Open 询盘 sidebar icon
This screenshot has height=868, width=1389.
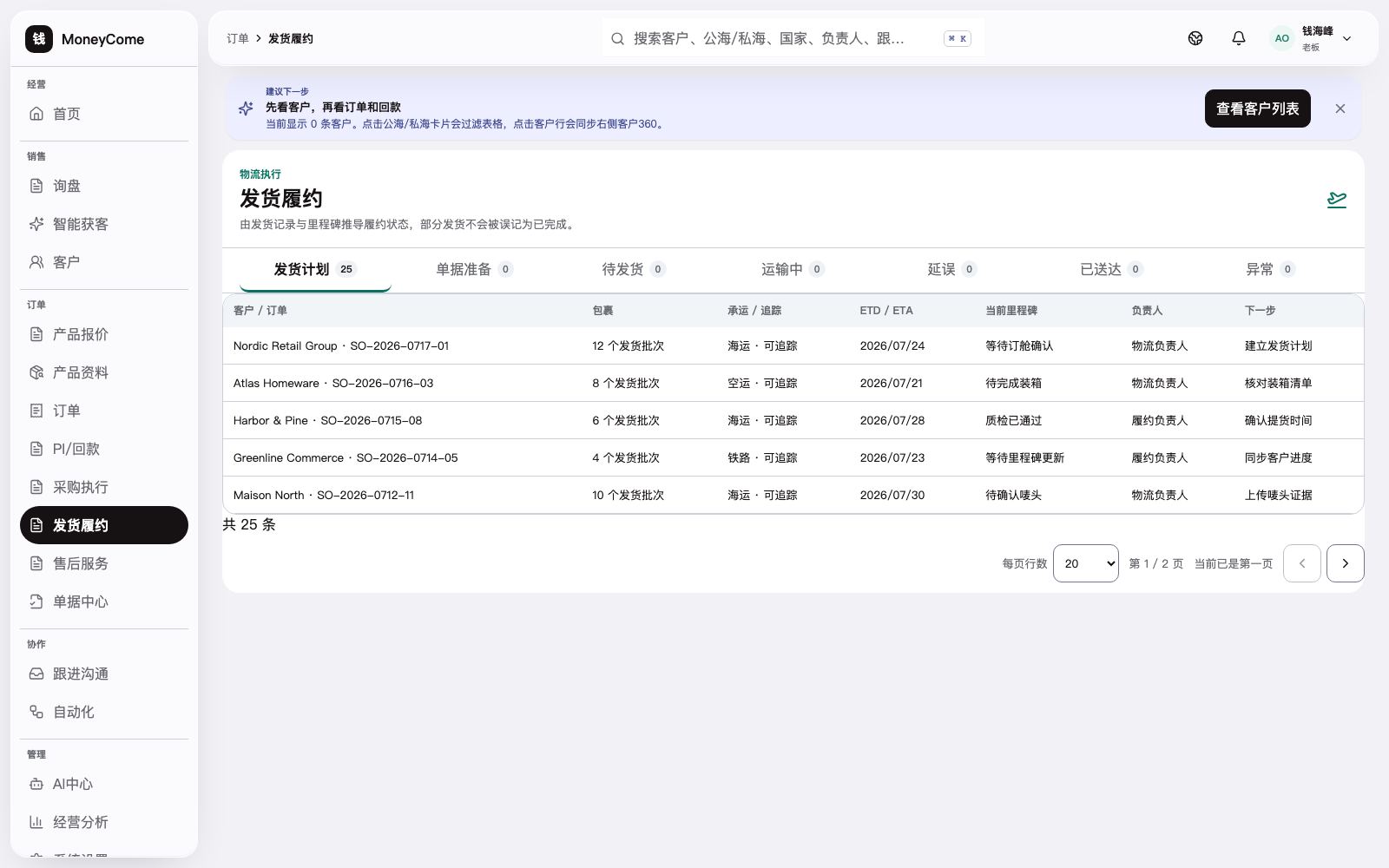pyautogui.click(x=36, y=186)
